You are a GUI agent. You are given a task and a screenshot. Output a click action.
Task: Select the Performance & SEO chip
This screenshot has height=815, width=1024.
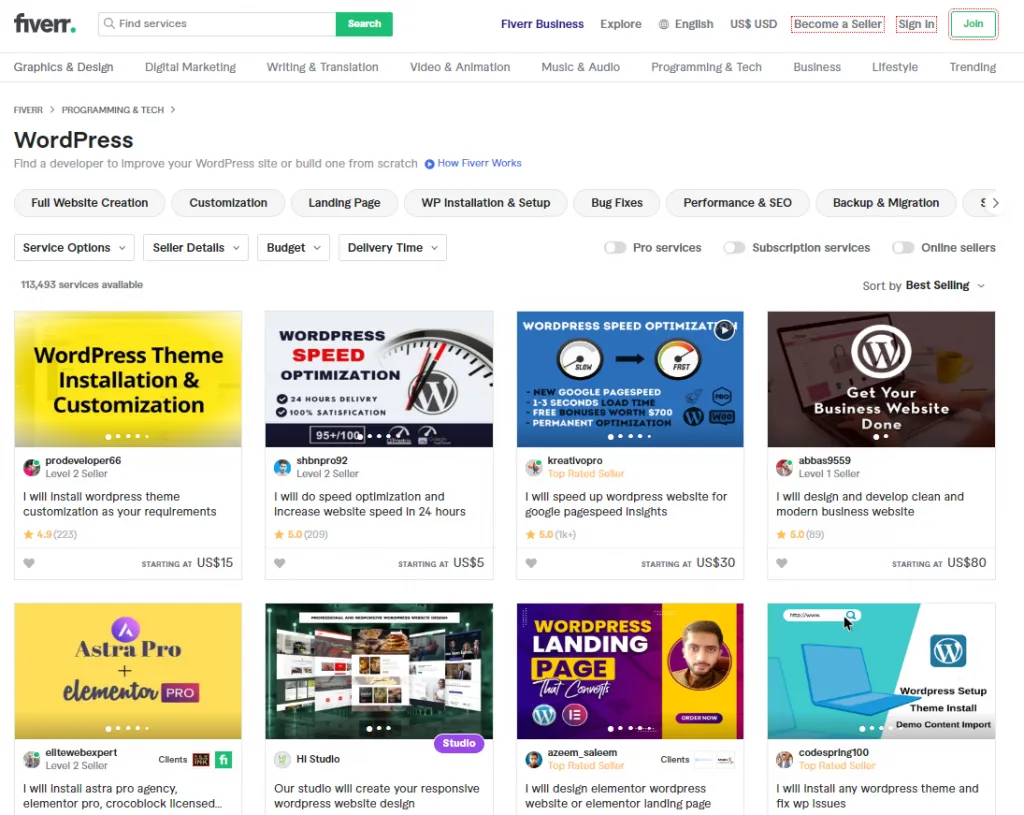(x=737, y=202)
